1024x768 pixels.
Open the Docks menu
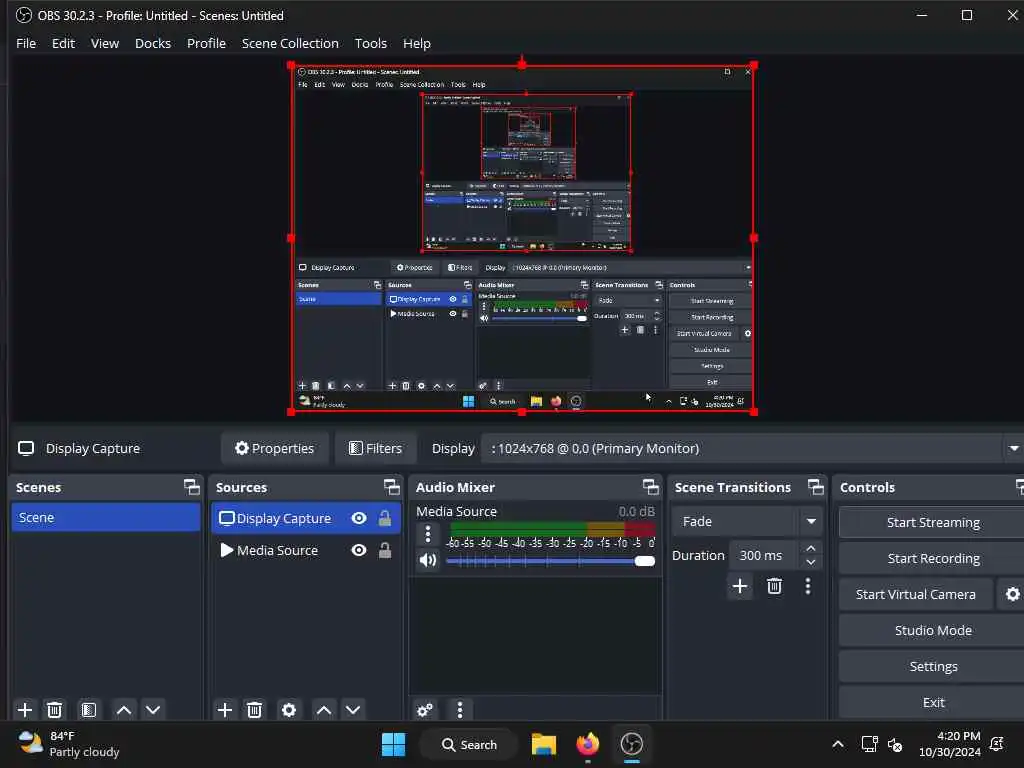click(x=153, y=43)
